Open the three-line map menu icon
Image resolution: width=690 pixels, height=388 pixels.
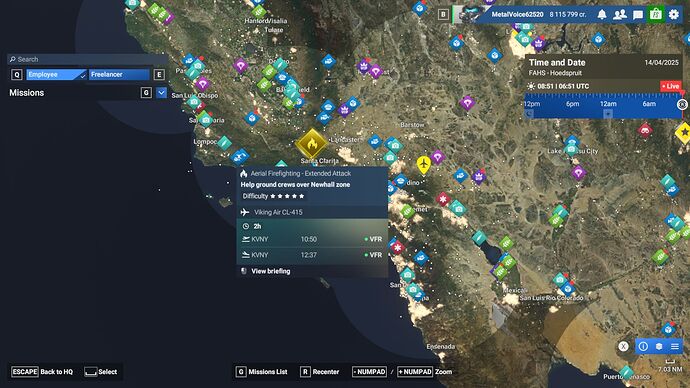675,346
